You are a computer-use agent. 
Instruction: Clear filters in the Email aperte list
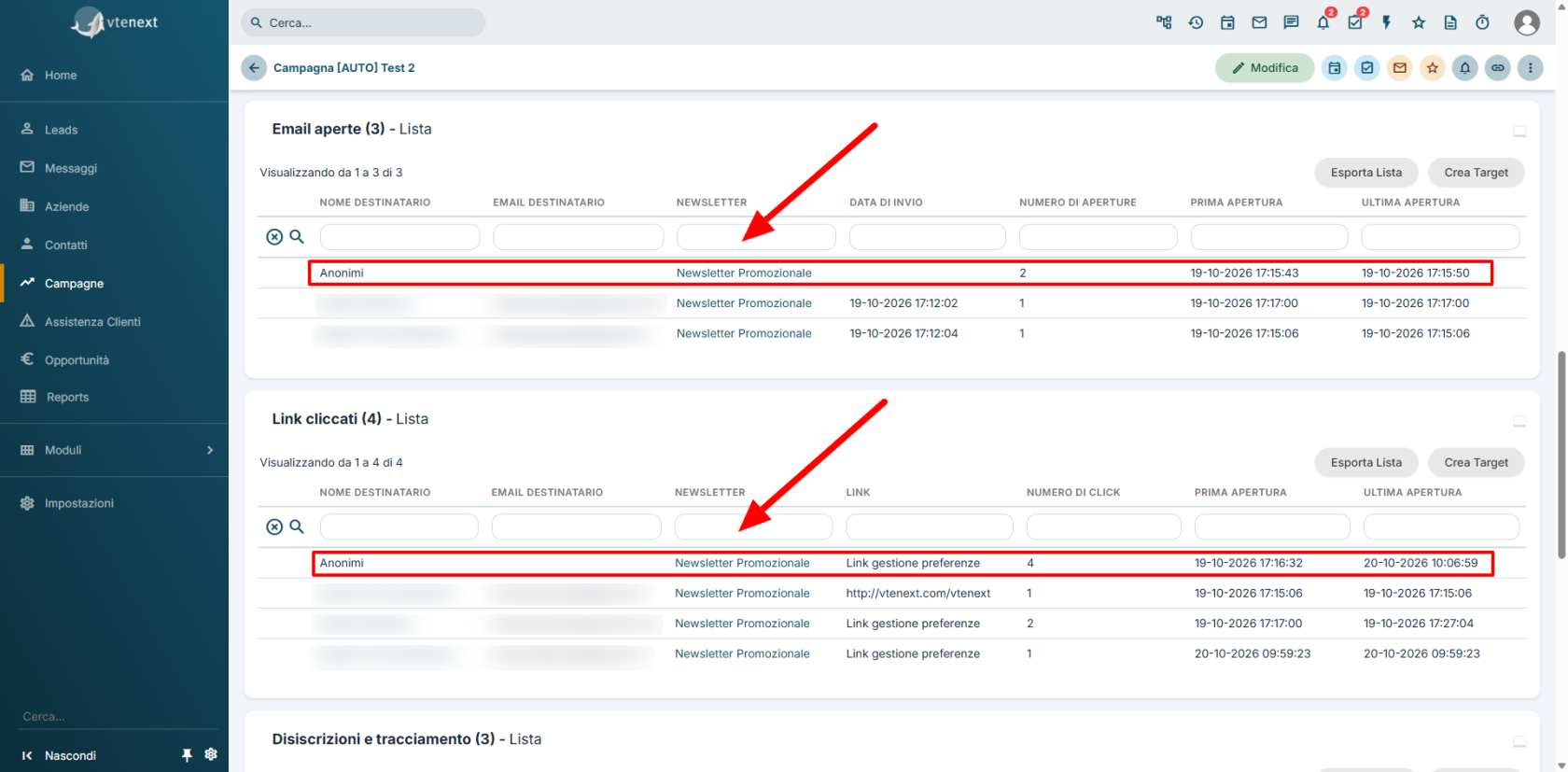[274, 237]
